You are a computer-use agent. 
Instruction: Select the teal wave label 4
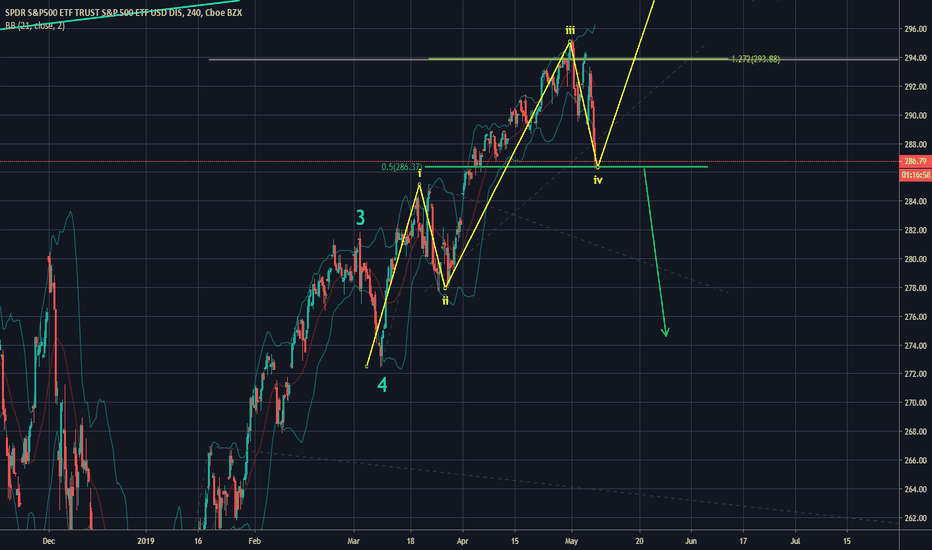pos(382,385)
